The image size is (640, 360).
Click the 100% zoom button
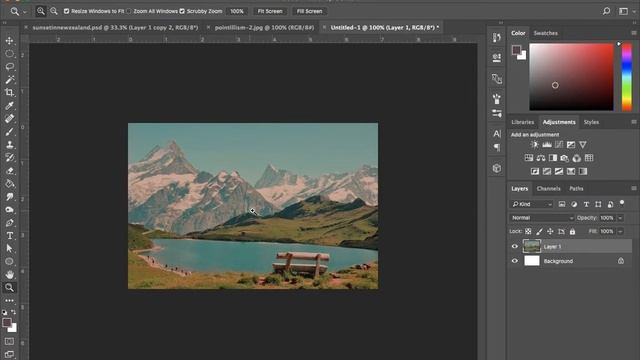click(x=237, y=11)
